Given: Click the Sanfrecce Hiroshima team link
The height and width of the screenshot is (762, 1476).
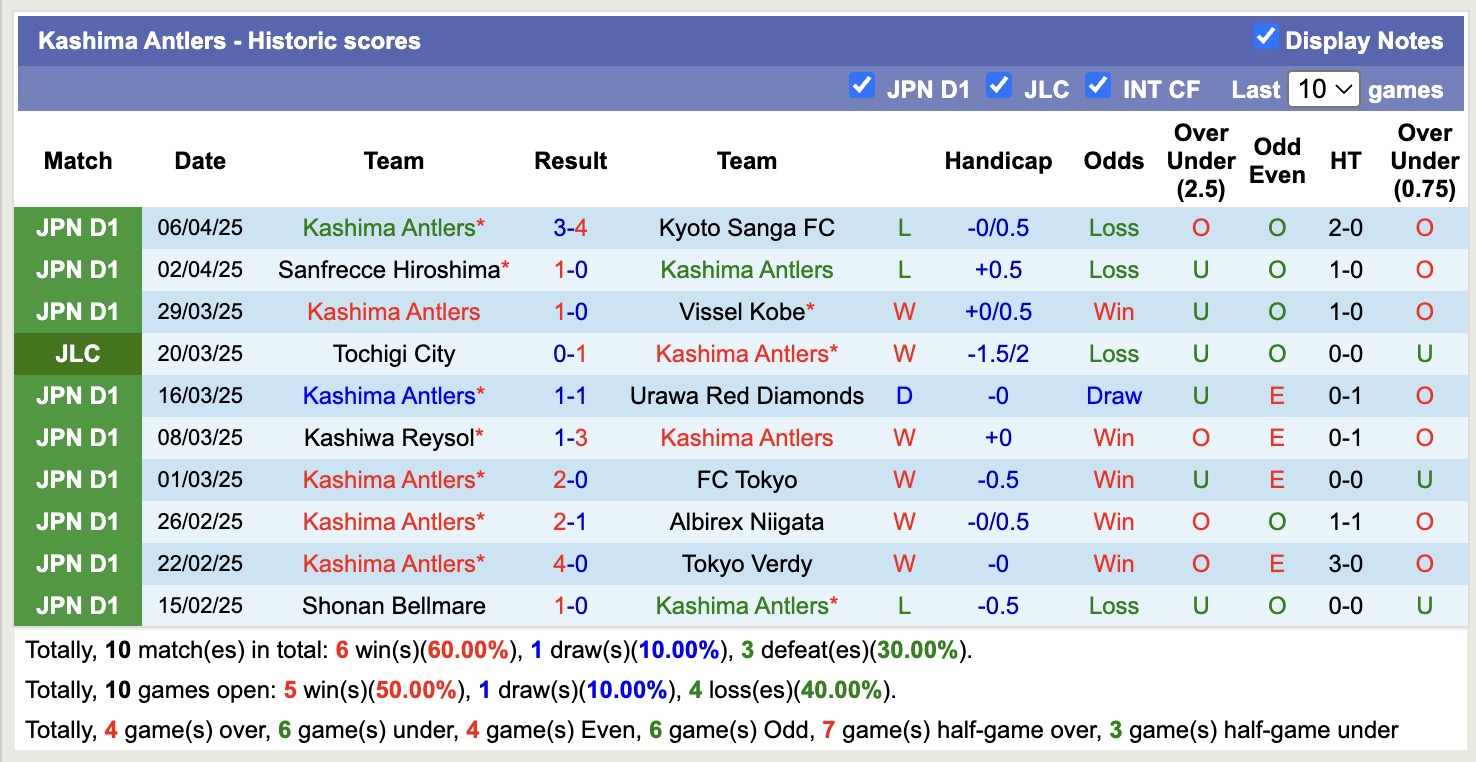Looking at the screenshot, I should [x=388, y=269].
